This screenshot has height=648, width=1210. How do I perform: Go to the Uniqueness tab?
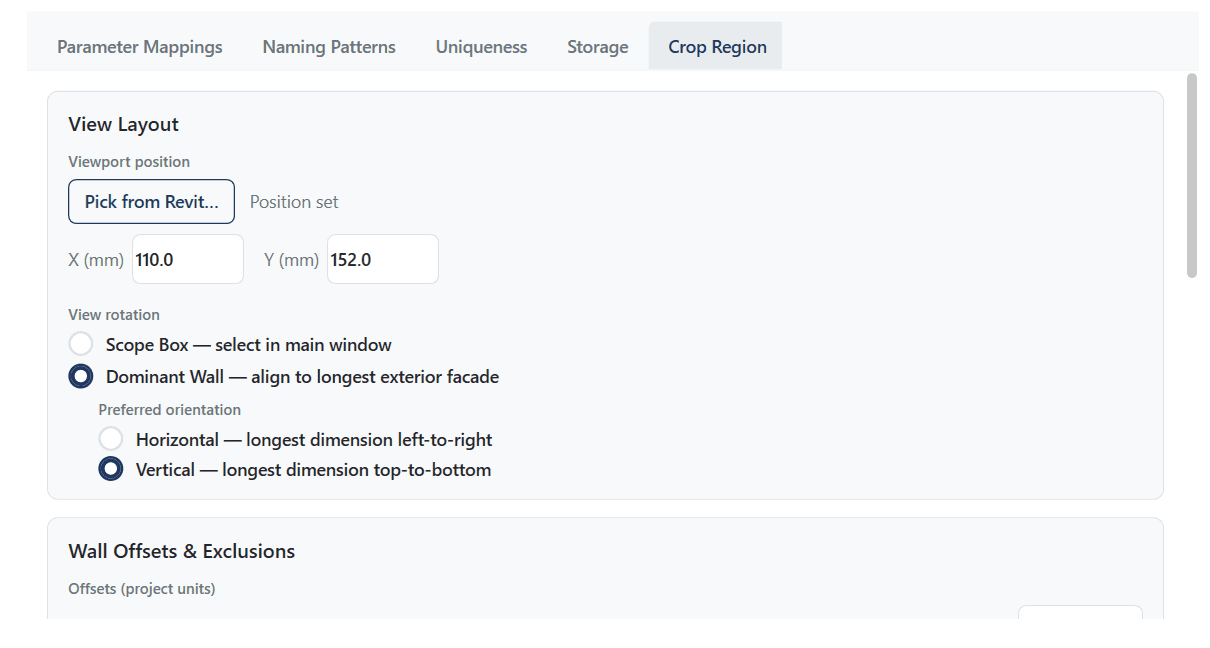click(481, 47)
